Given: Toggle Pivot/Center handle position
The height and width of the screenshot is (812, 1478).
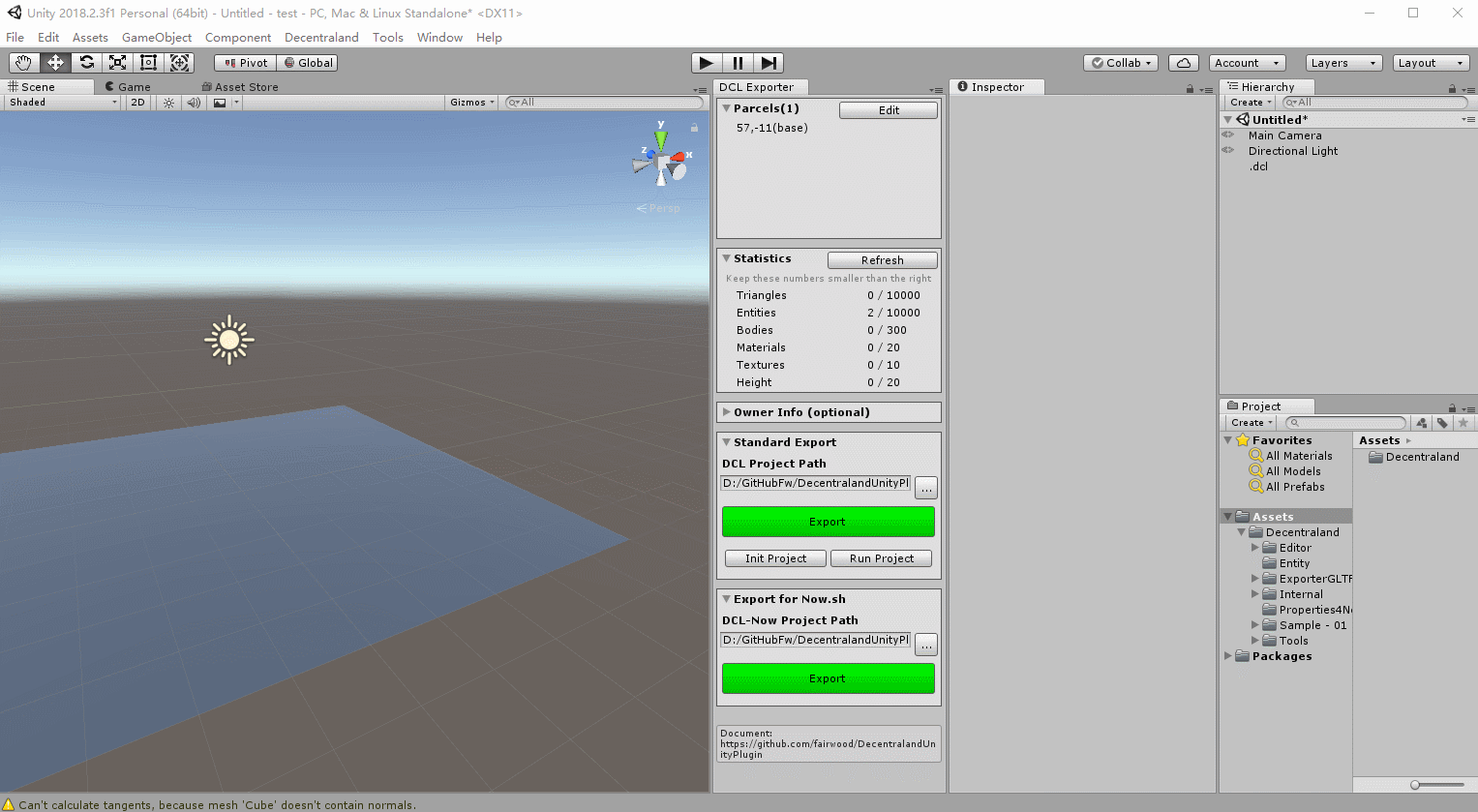Looking at the screenshot, I should pyautogui.click(x=246, y=63).
